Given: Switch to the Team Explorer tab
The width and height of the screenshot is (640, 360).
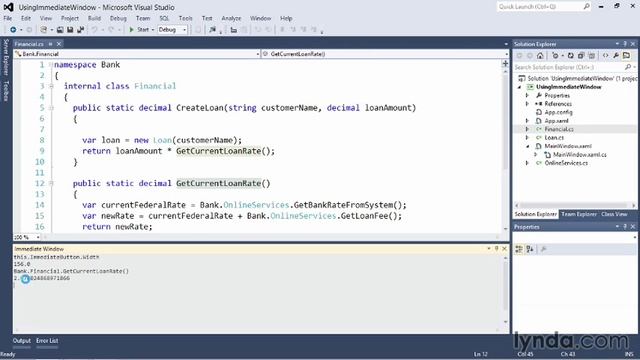Looking at the screenshot, I should point(579,214).
